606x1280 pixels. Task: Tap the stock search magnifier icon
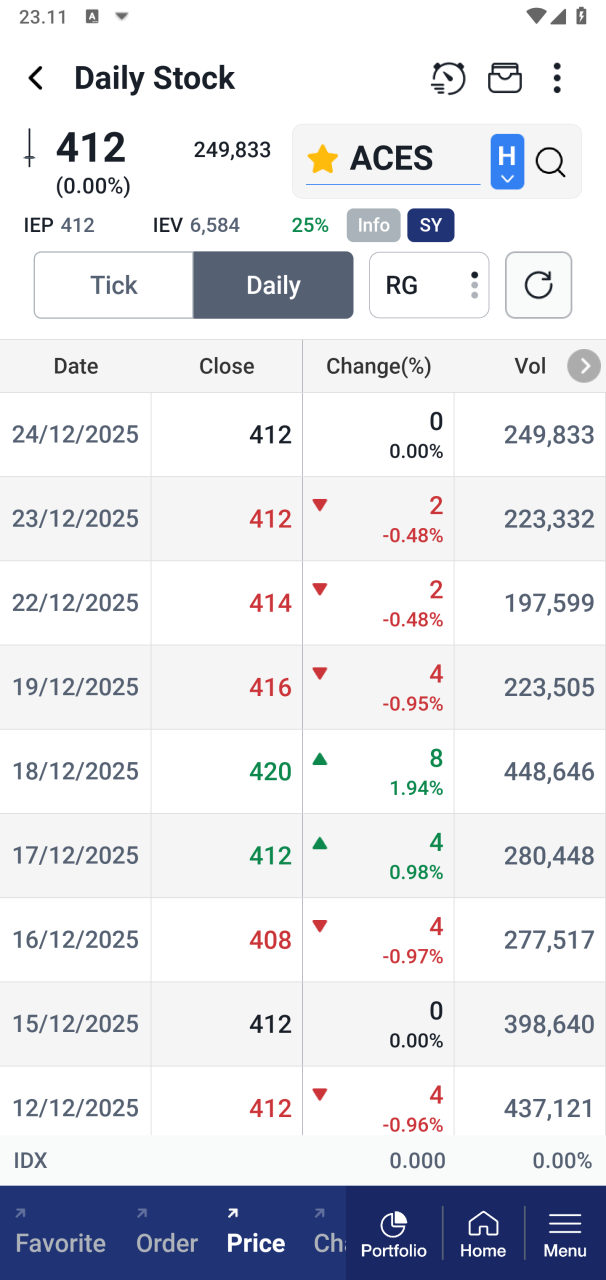tap(551, 161)
